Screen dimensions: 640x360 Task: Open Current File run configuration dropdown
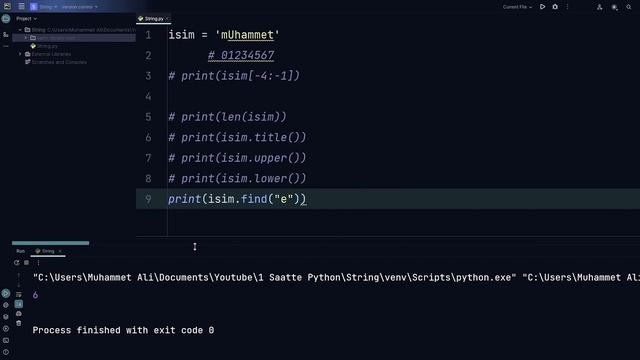click(x=517, y=7)
